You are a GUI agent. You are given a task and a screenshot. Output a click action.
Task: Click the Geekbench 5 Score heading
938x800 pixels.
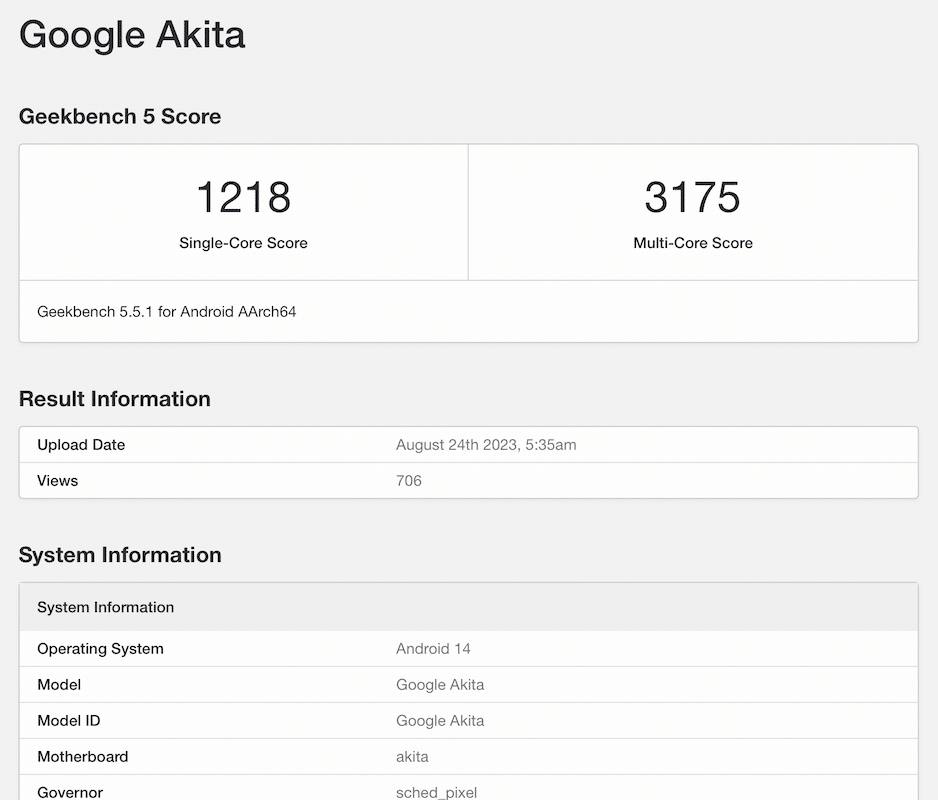coord(120,116)
